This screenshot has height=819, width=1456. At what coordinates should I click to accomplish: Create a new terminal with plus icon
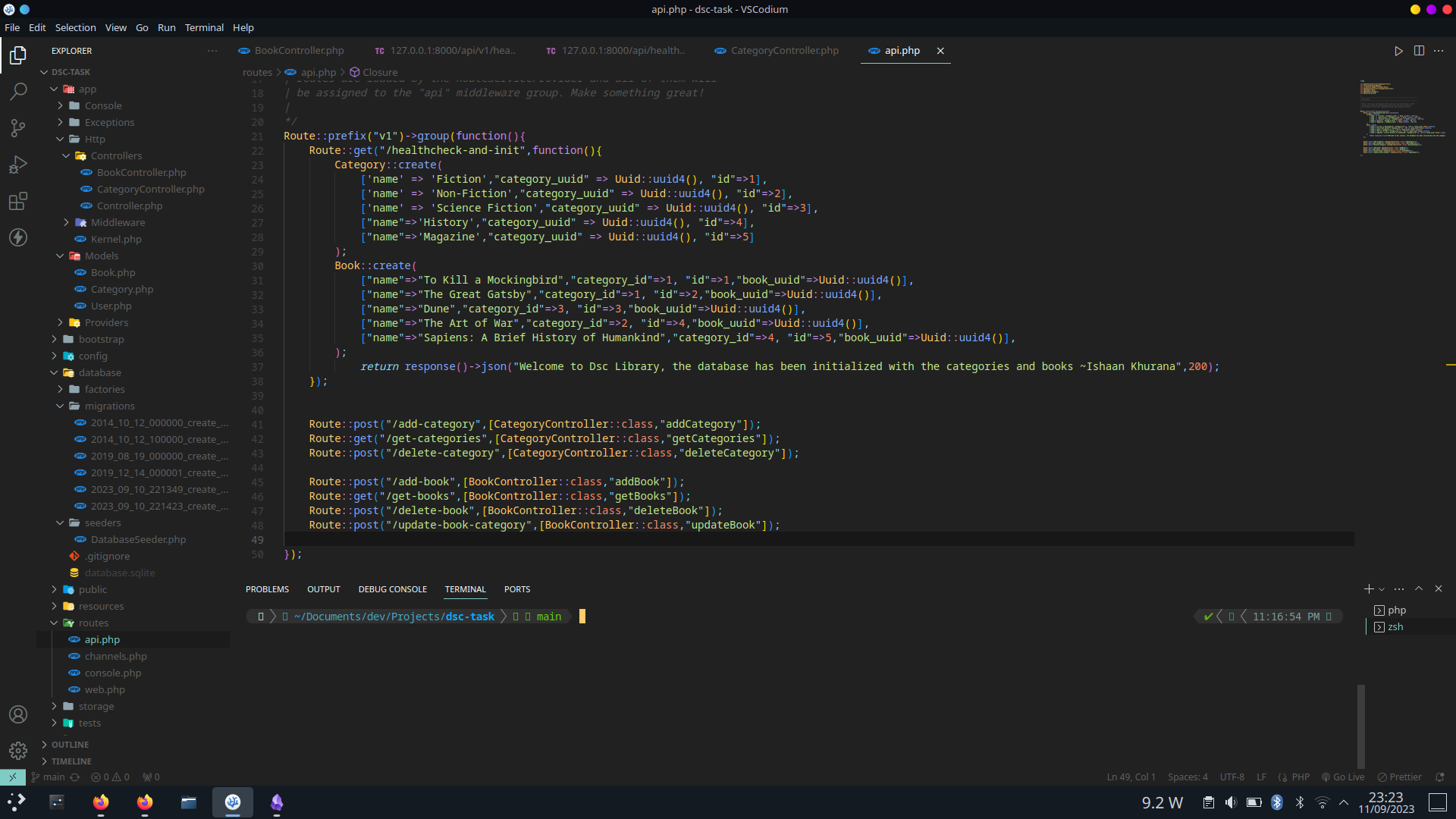1368,589
